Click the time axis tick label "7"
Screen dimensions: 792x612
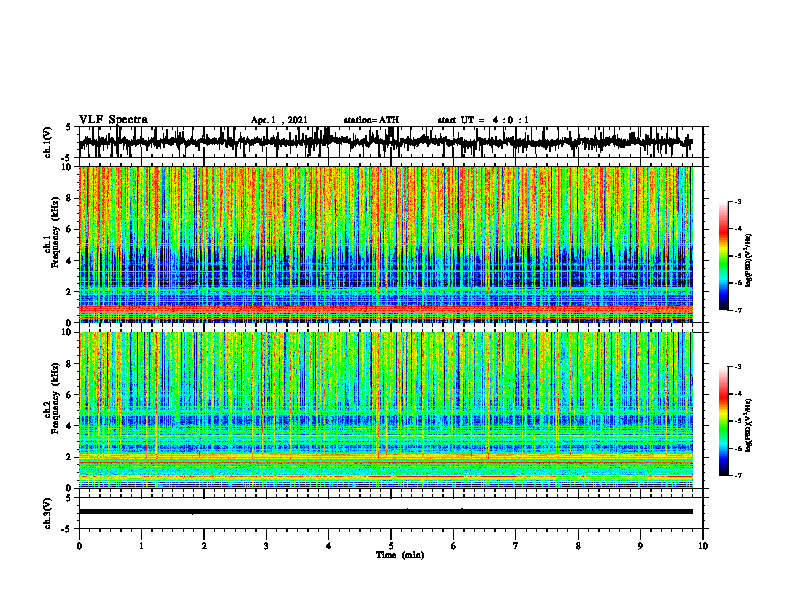516,546
